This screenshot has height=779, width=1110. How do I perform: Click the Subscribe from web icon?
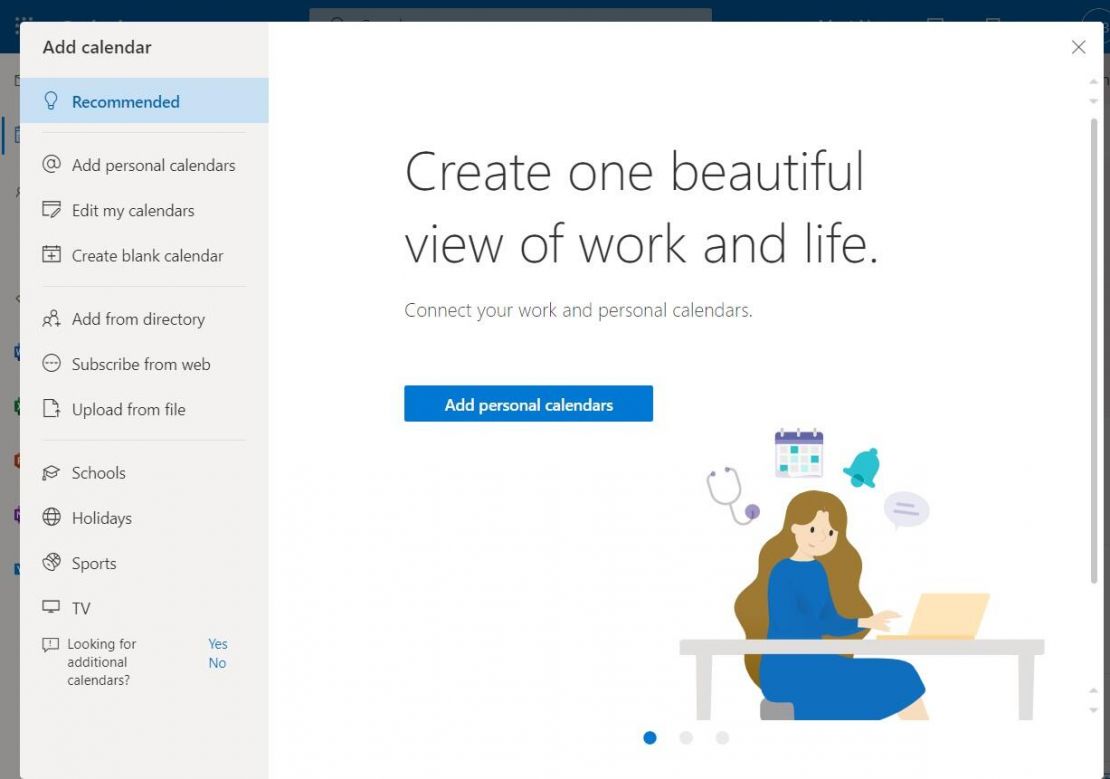[51, 364]
